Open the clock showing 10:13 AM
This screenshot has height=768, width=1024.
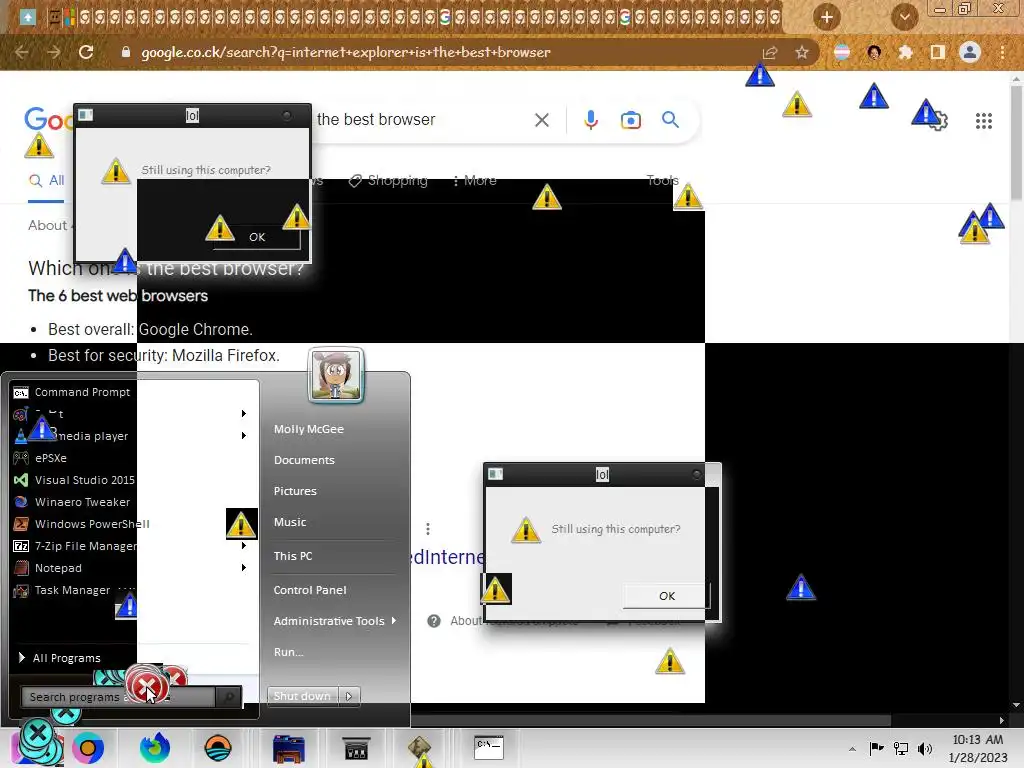point(978,748)
